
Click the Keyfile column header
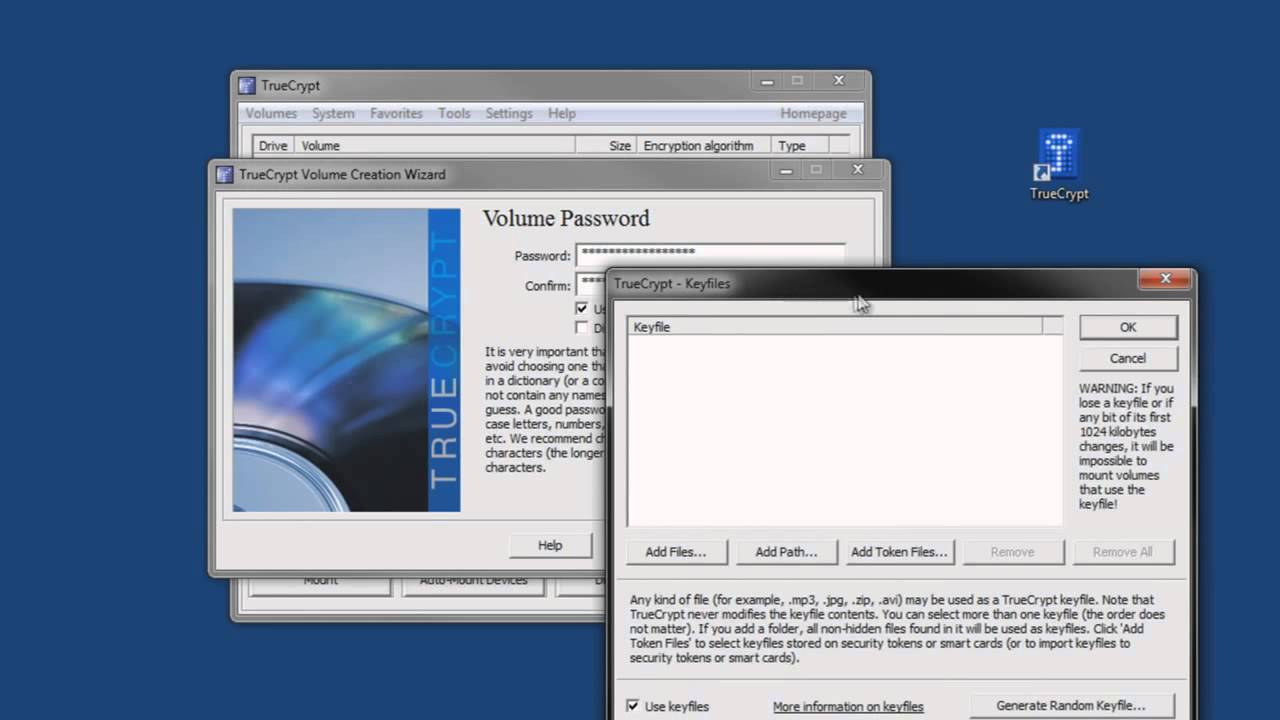[x=835, y=327]
